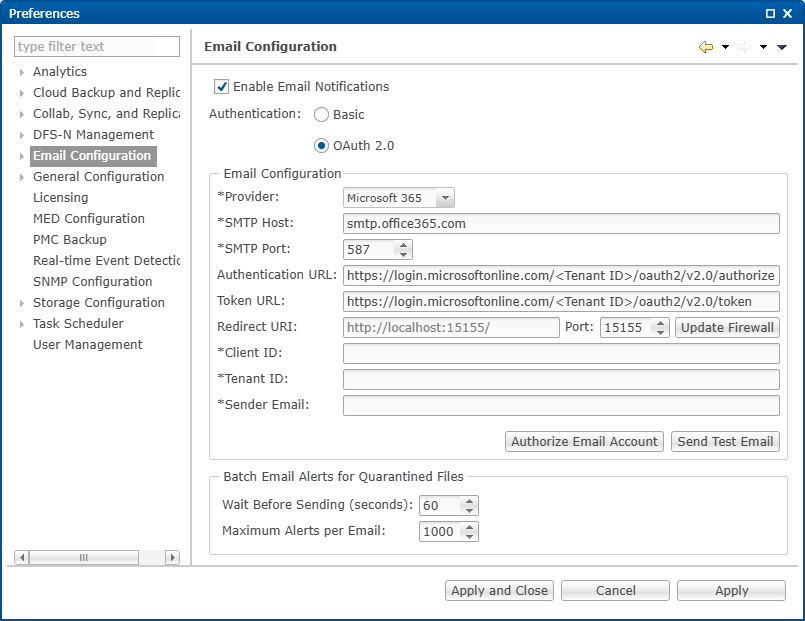Open the back-history dropdown arrow
Image resolution: width=805 pixels, height=621 pixels.
tap(725, 47)
